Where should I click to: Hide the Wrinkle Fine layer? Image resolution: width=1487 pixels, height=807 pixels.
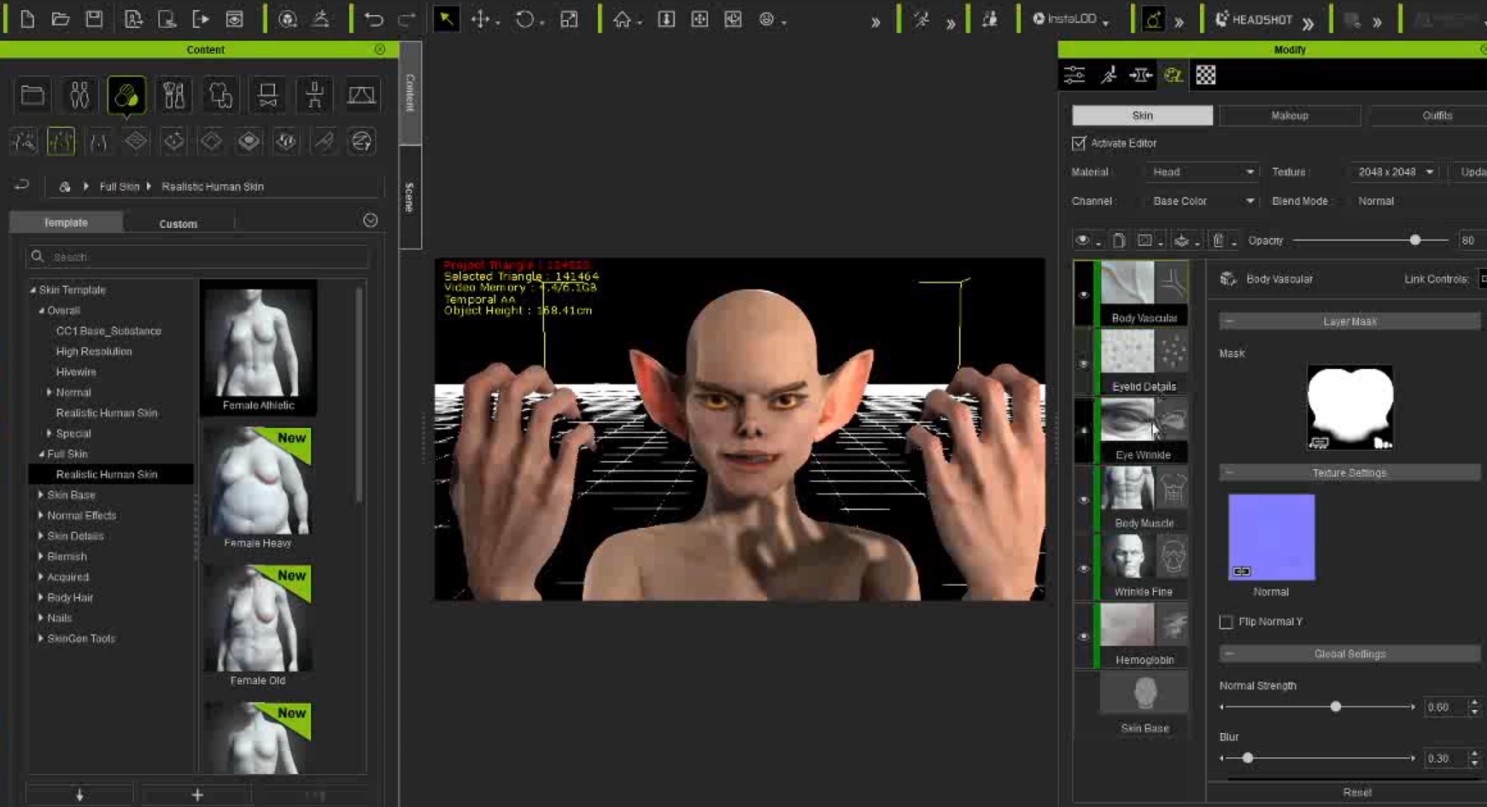tap(1083, 568)
